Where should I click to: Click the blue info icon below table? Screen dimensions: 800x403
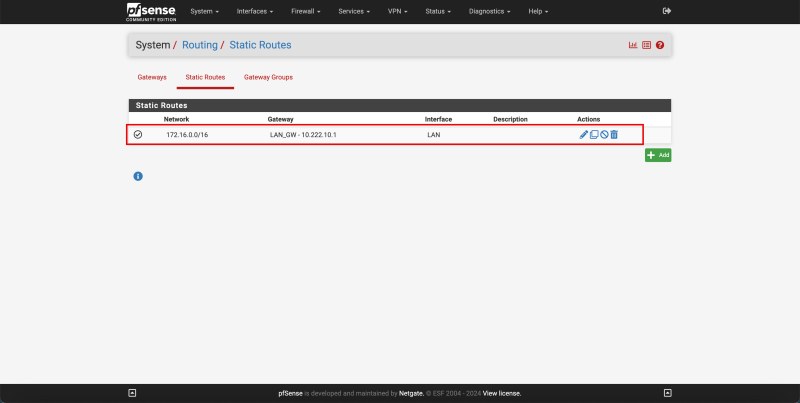pyautogui.click(x=138, y=176)
